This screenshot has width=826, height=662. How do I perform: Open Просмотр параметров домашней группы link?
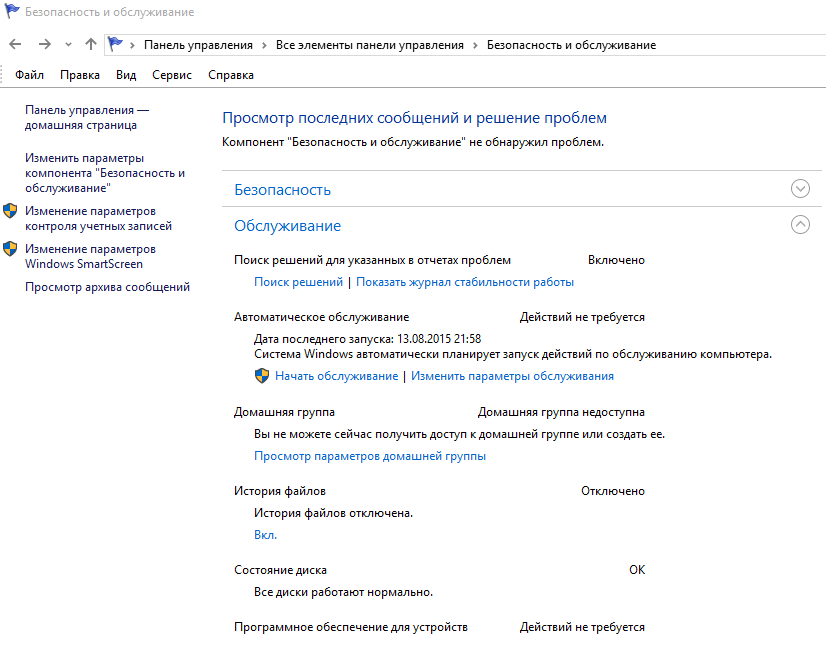click(x=370, y=456)
